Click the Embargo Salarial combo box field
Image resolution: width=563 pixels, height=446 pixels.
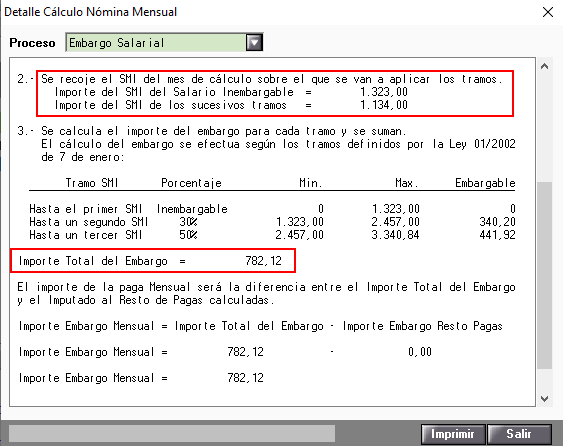click(164, 43)
